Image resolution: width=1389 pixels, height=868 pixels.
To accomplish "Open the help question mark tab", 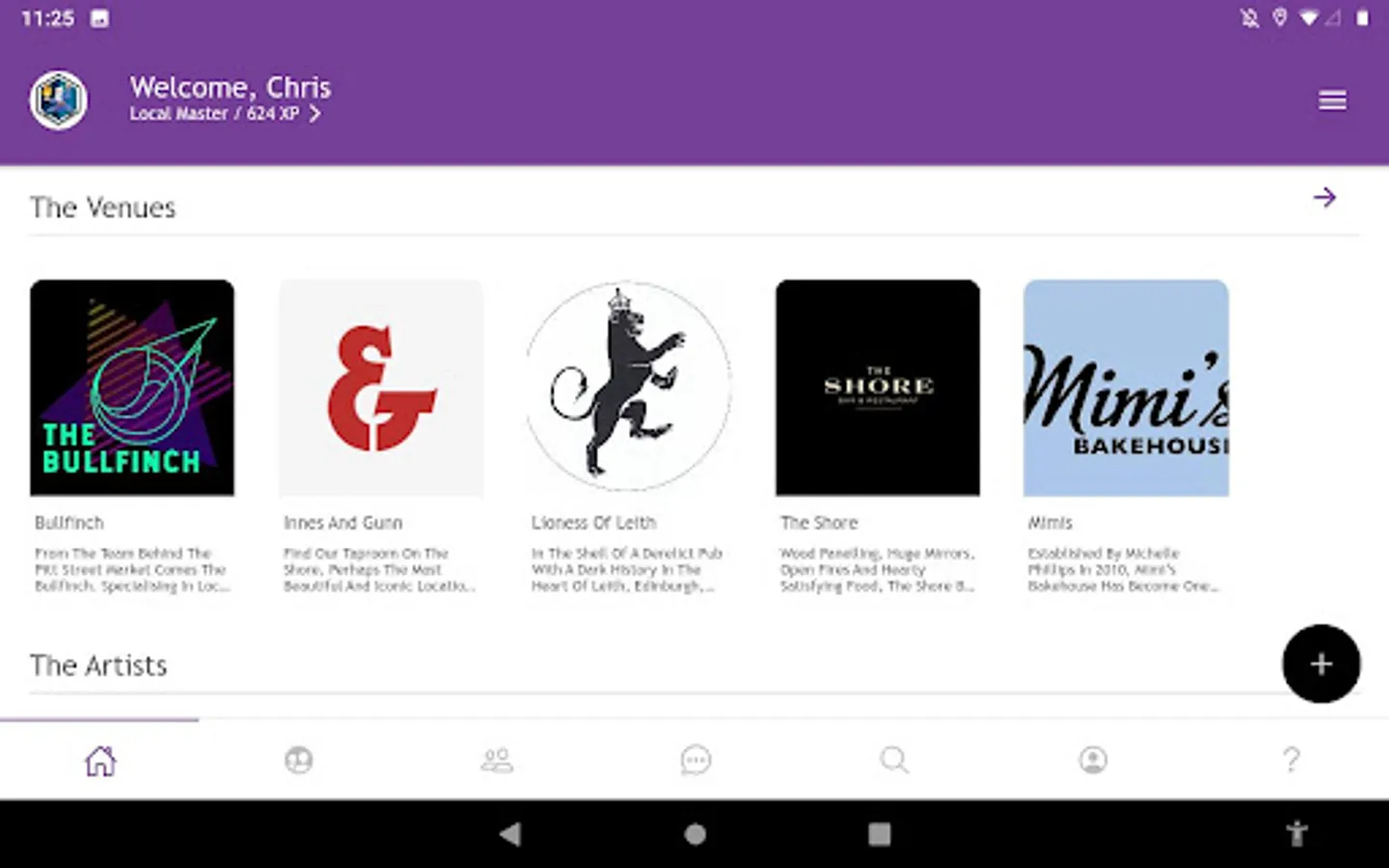I will (1292, 760).
